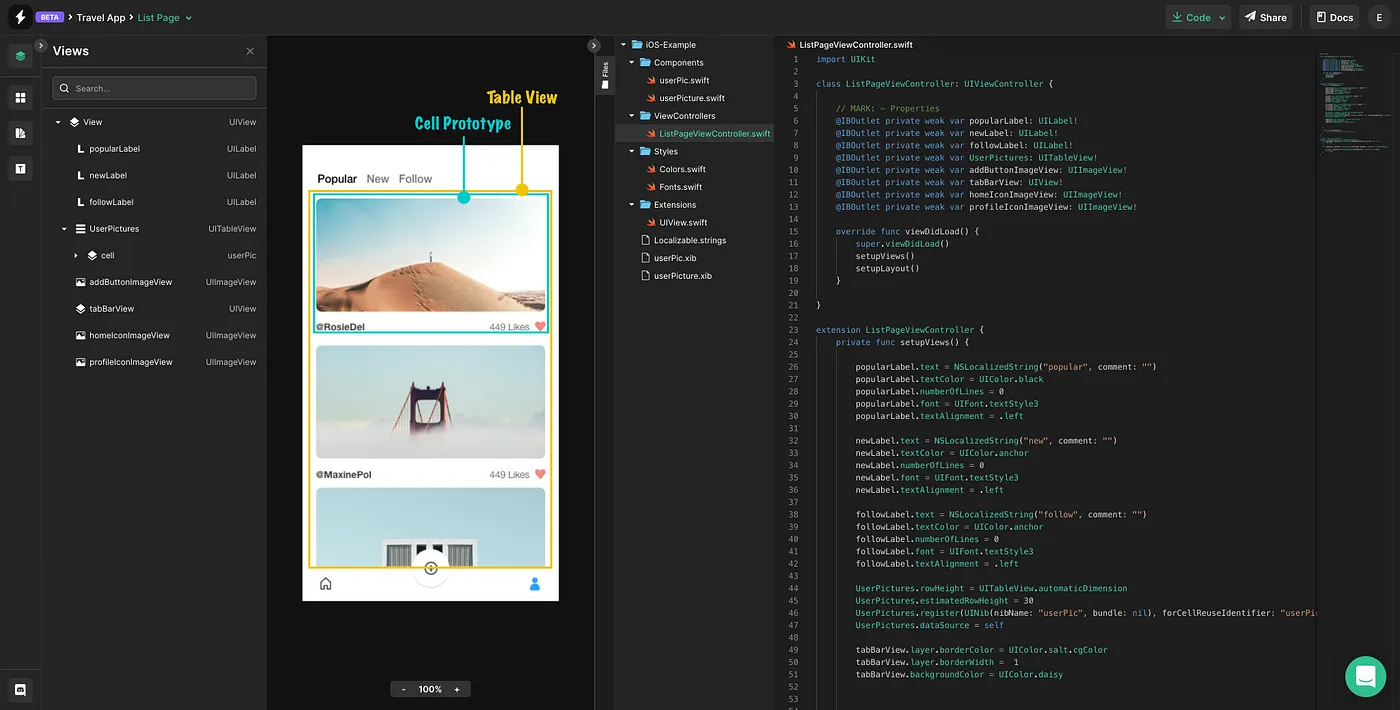Open the UIView.swift file
This screenshot has height=710, width=1400.
[x=683, y=223]
